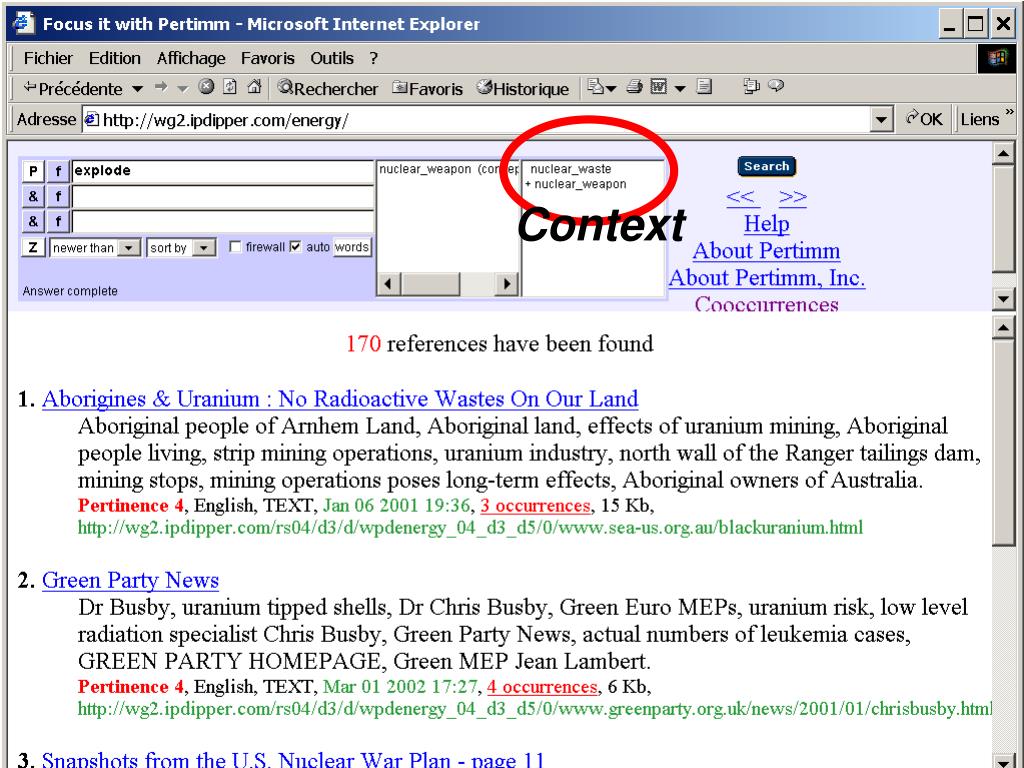
Task: Click the Z button beside newer than
Action: [33, 248]
